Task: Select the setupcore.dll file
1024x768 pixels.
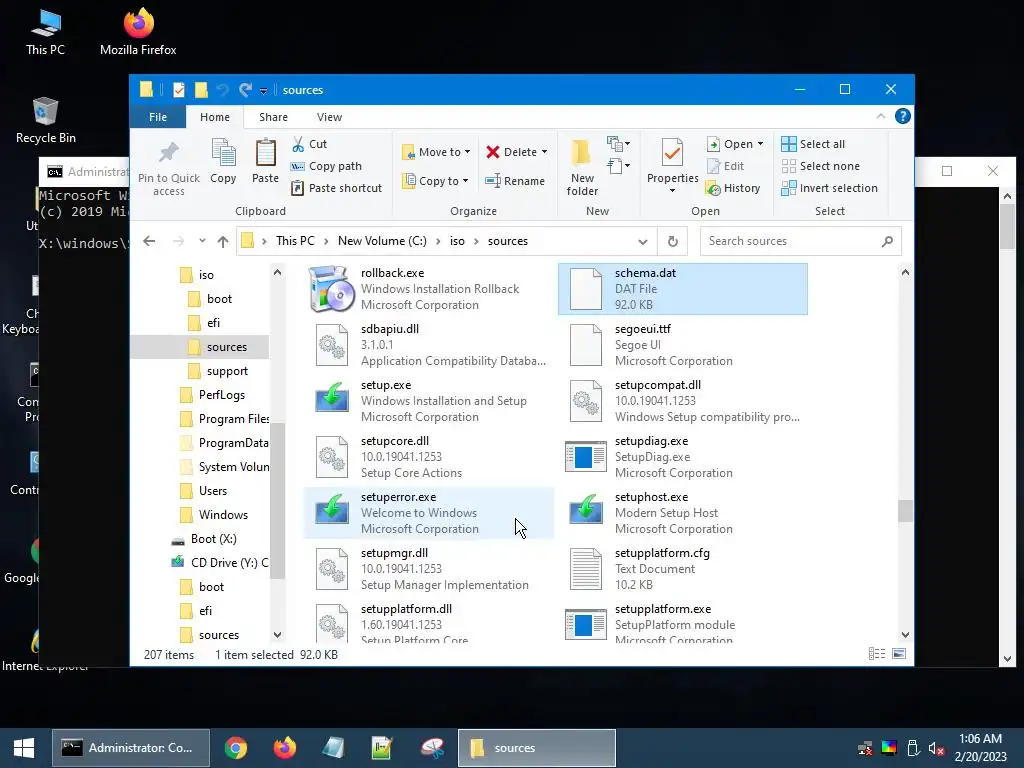Action: [x=428, y=457]
